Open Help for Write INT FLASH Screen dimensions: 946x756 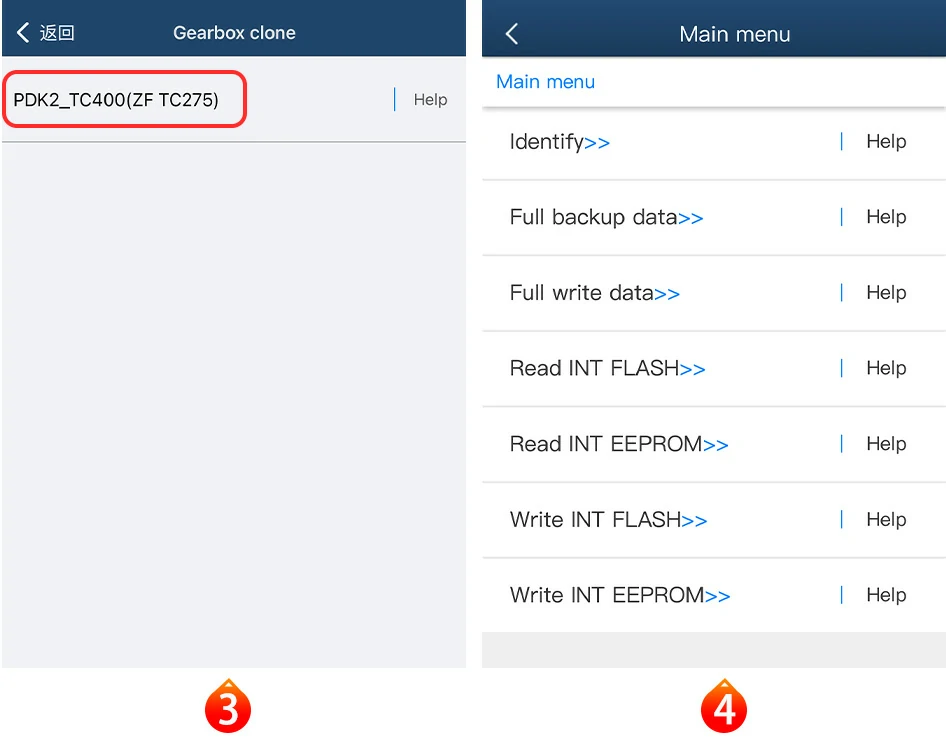[886, 520]
